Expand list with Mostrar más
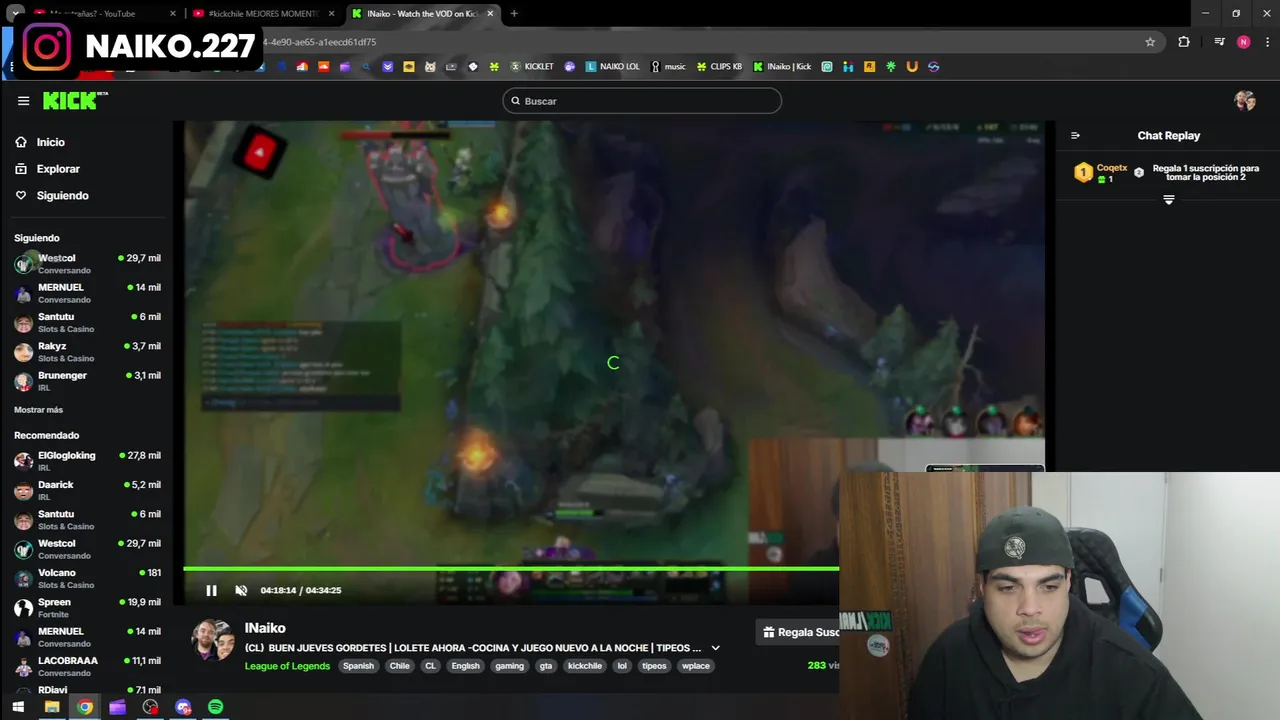The width and height of the screenshot is (1280, 720). (x=38, y=410)
